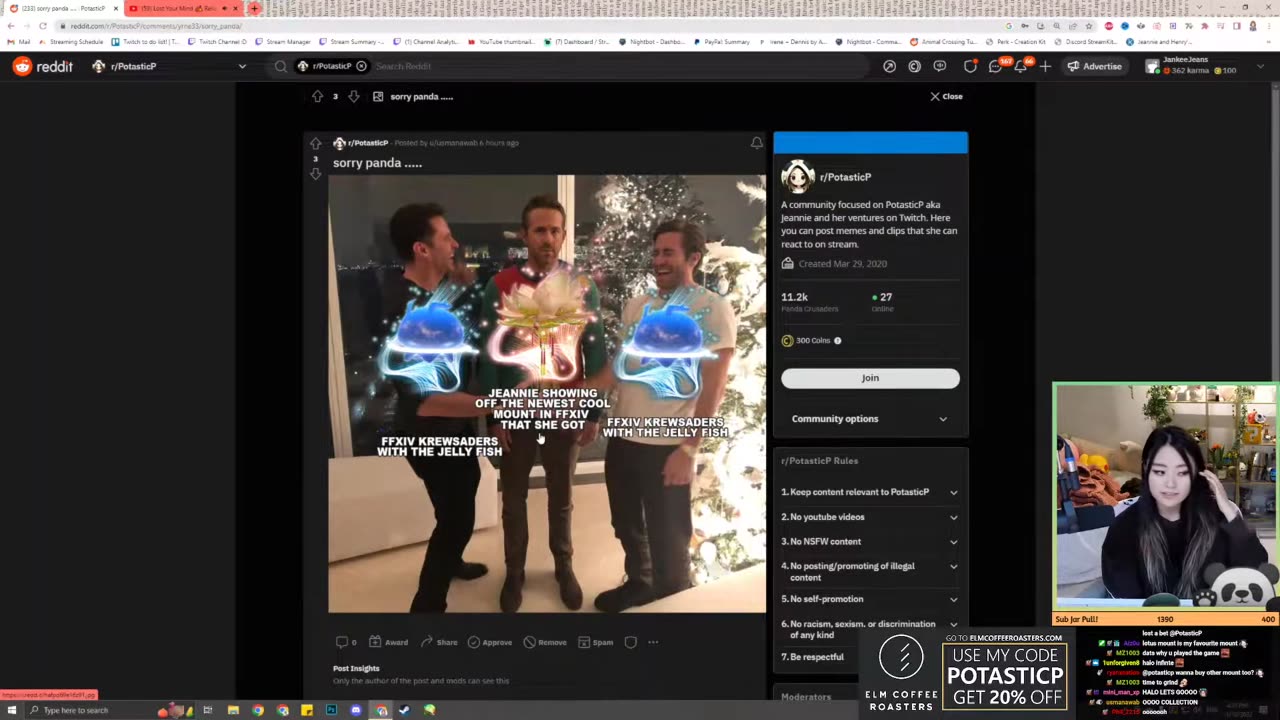Expand rule 2 No youtube videos

pyautogui.click(x=870, y=517)
